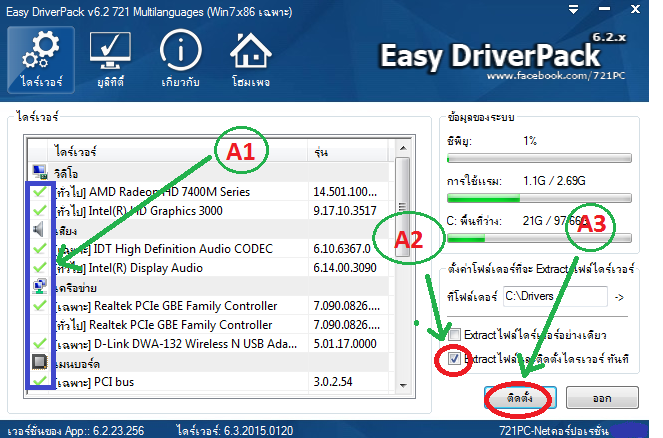
Task: Select version 3.0.2.54 cell
Action: tap(333, 381)
